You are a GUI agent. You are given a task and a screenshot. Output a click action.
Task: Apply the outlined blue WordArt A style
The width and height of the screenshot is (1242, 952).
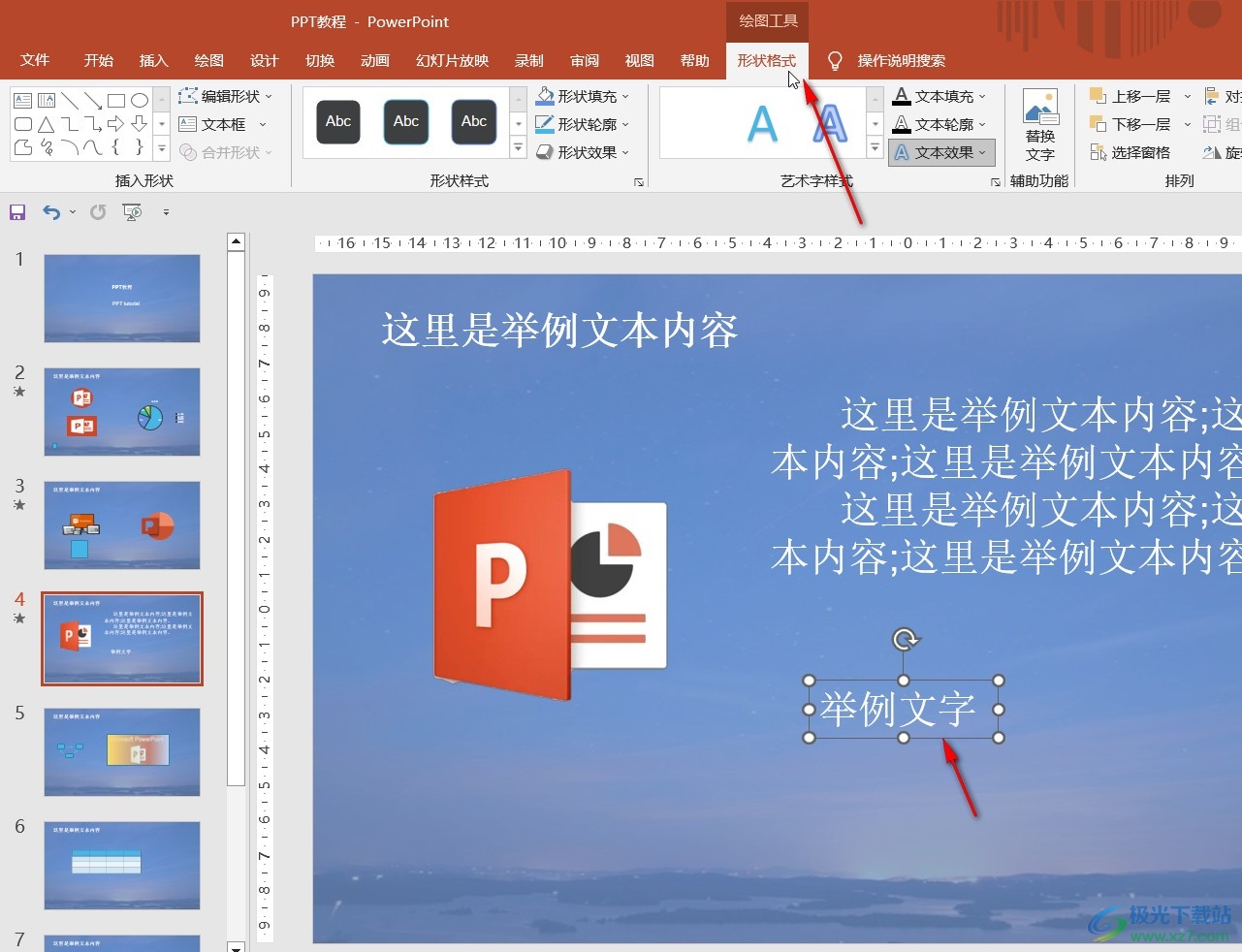[830, 124]
